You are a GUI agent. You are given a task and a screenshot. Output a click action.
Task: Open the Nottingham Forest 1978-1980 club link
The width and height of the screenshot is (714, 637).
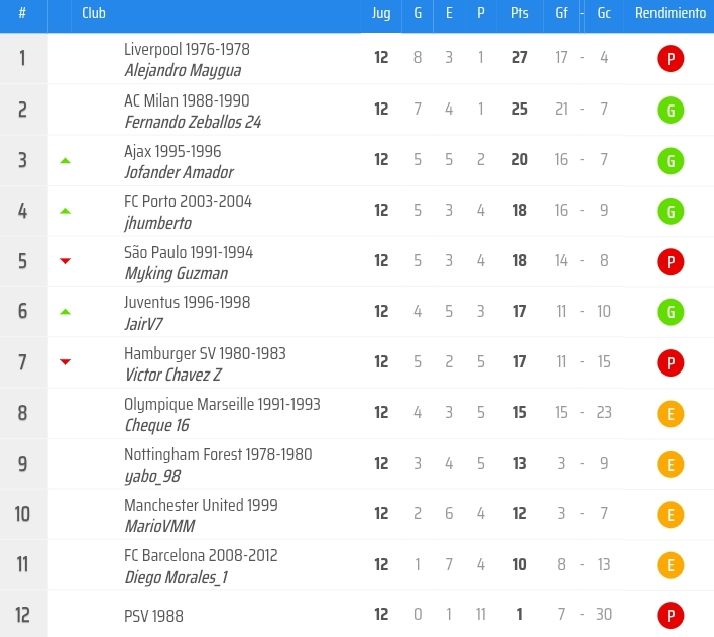pos(218,454)
